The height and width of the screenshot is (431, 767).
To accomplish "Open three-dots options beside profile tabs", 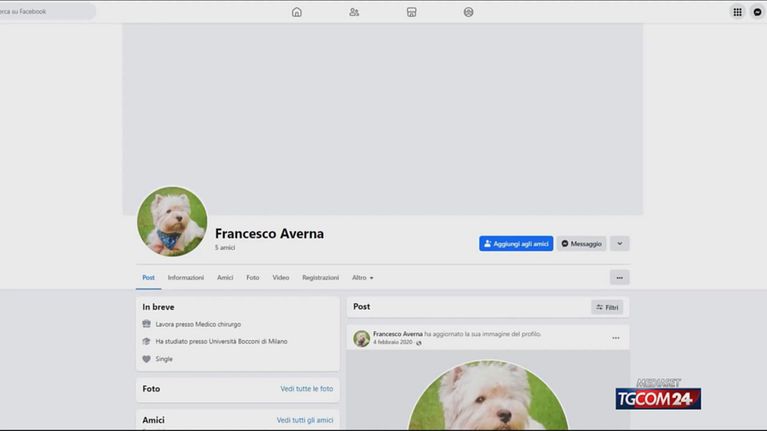I will 619,277.
